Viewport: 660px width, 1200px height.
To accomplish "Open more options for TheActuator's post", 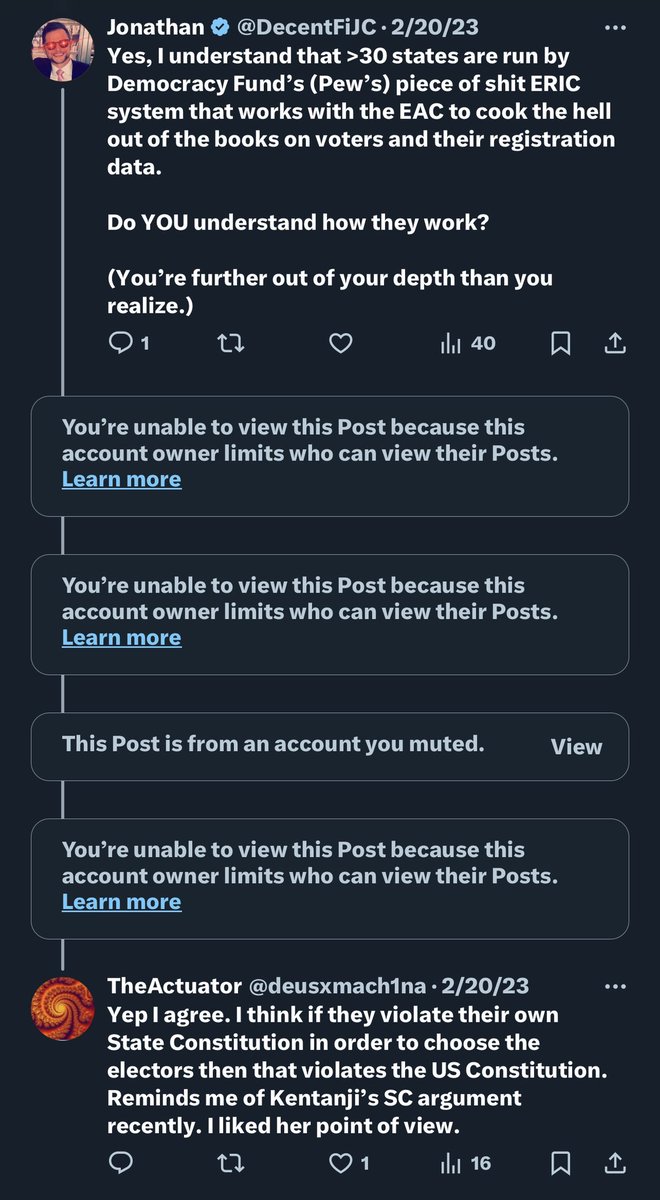I will point(616,986).
